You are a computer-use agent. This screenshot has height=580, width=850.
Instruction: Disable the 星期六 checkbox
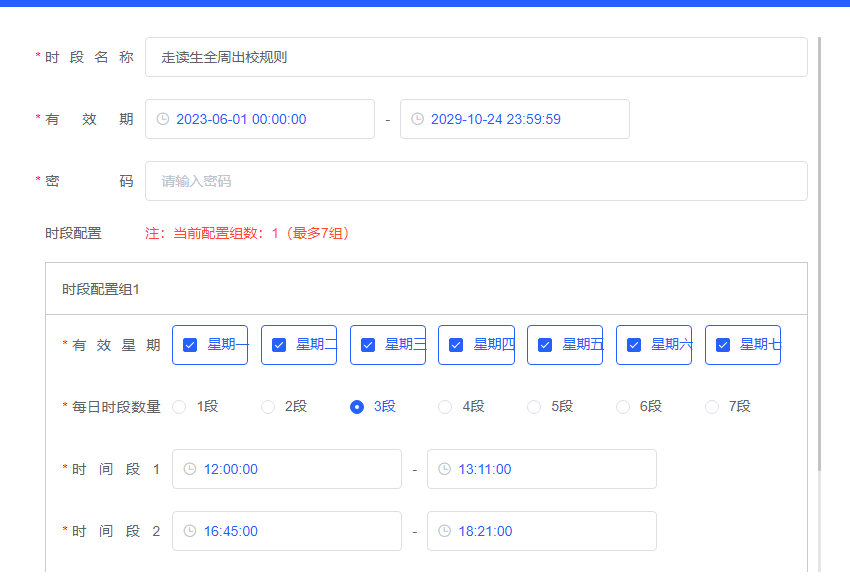click(634, 345)
